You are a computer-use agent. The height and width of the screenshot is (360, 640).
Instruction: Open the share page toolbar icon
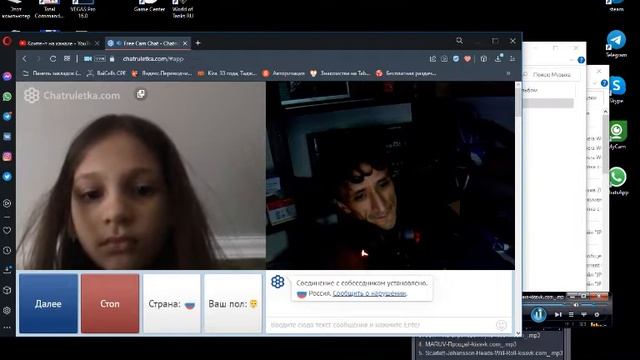(433, 59)
